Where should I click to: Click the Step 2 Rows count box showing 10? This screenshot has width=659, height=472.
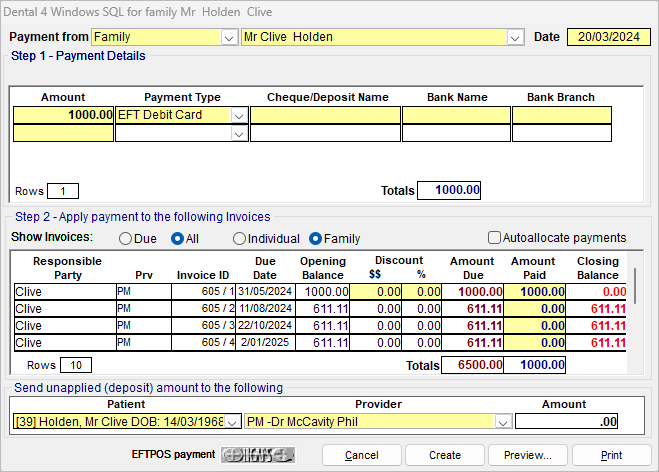(76, 365)
